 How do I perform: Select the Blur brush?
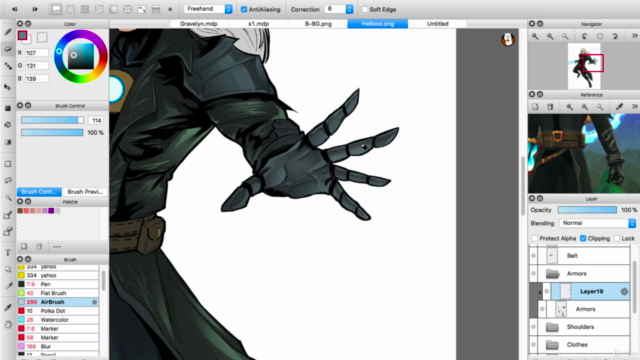point(58,347)
